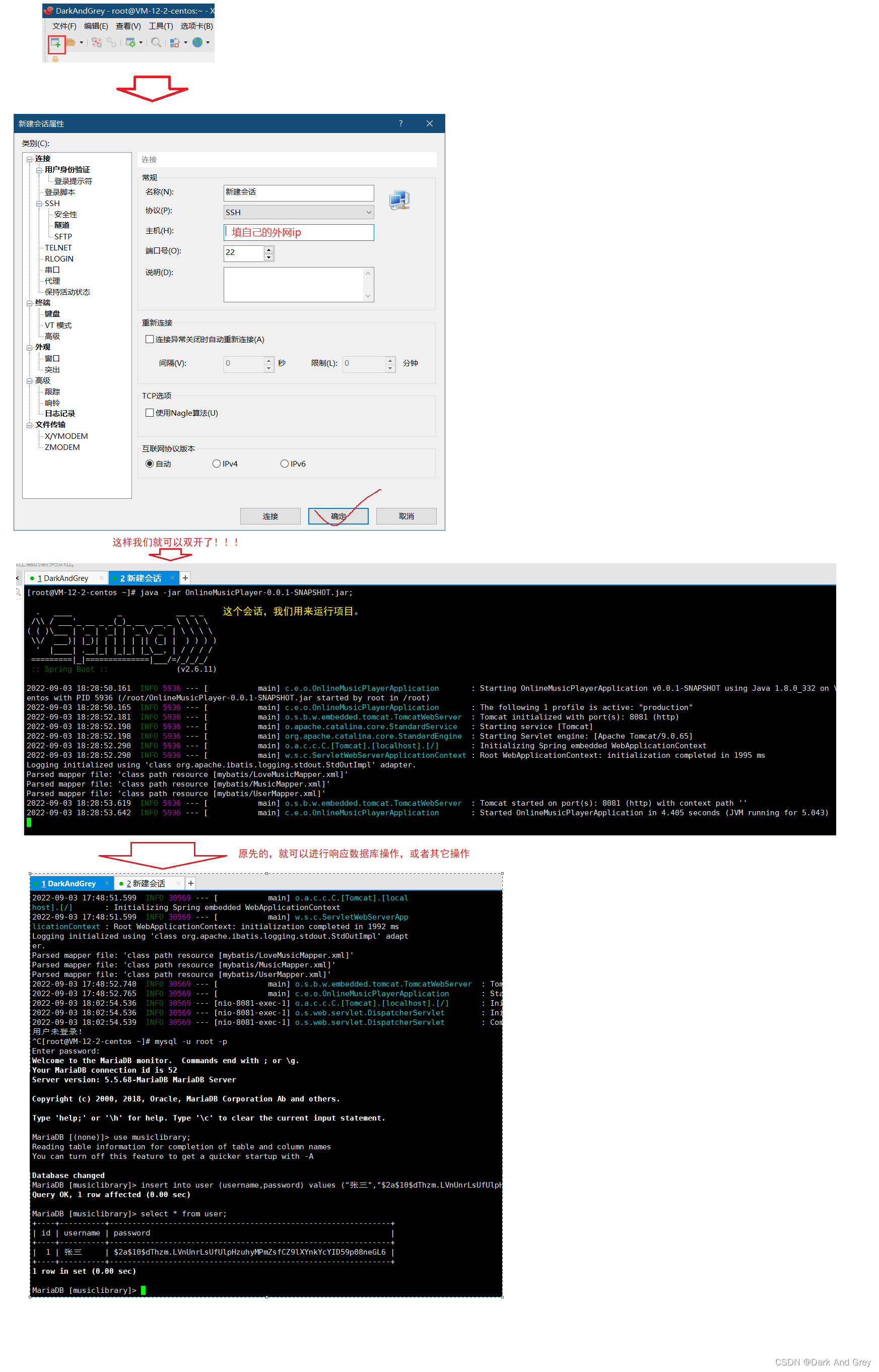Click the tab scroll-left arrow beside 1 DarkAndGrey
Viewport: 879px width, 1372px height.
[18, 579]
